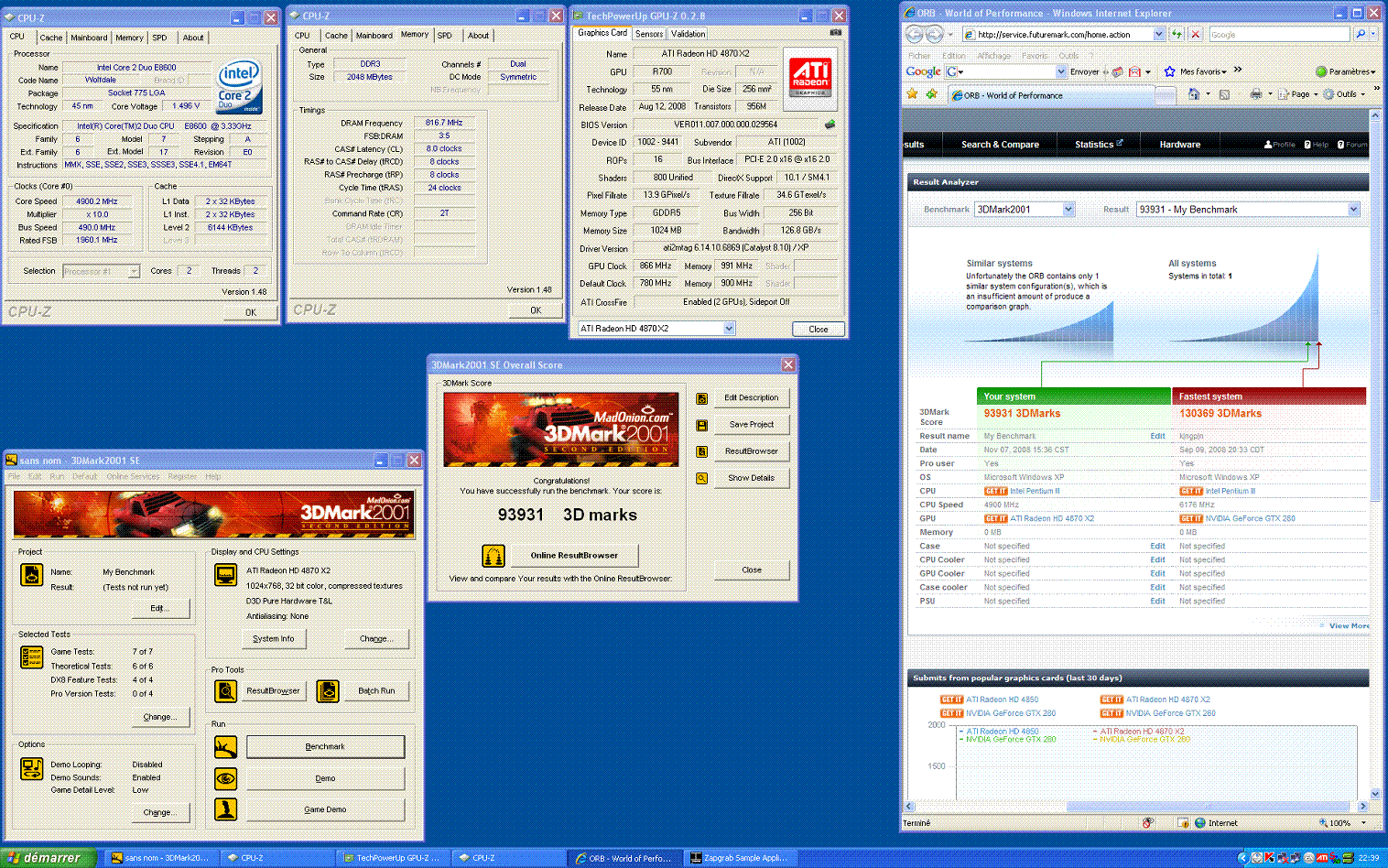Open Online Services menu in 3DMark2001 SE
This screenshot has height=868, width=1388.
pyautogui.click(x=133, y=476)
